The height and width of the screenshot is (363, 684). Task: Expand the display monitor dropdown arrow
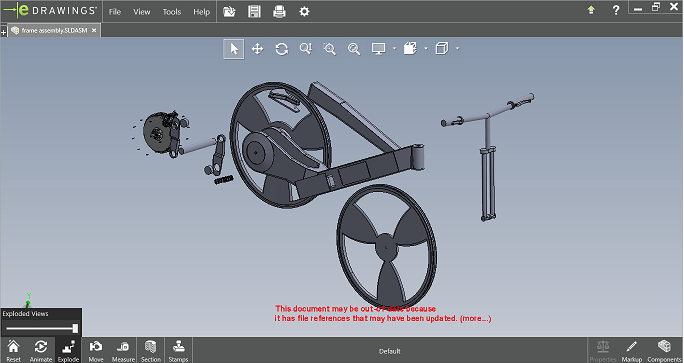[394, 48]
